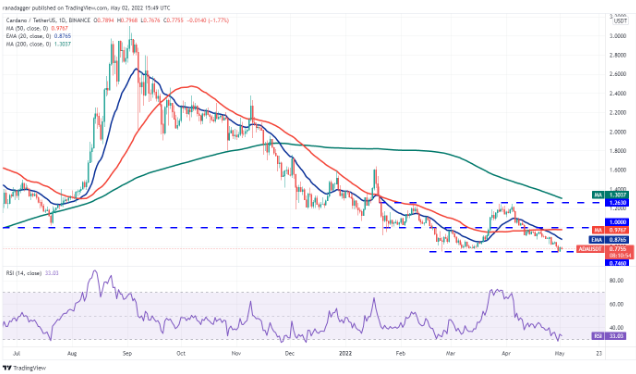Select the green MA 1.3037 price tag

click(x=610, y=195)
